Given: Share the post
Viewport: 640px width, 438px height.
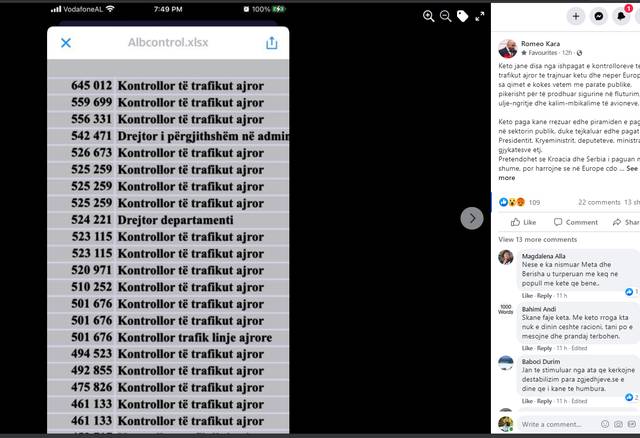Looking at the screenshot, I should point(626,222).
